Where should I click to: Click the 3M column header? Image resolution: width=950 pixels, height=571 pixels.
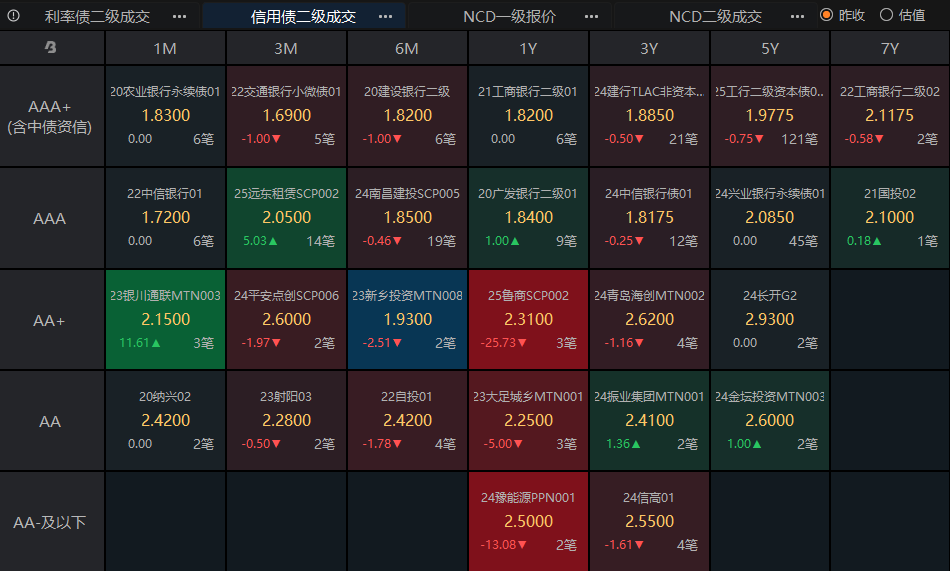(286, 48)
